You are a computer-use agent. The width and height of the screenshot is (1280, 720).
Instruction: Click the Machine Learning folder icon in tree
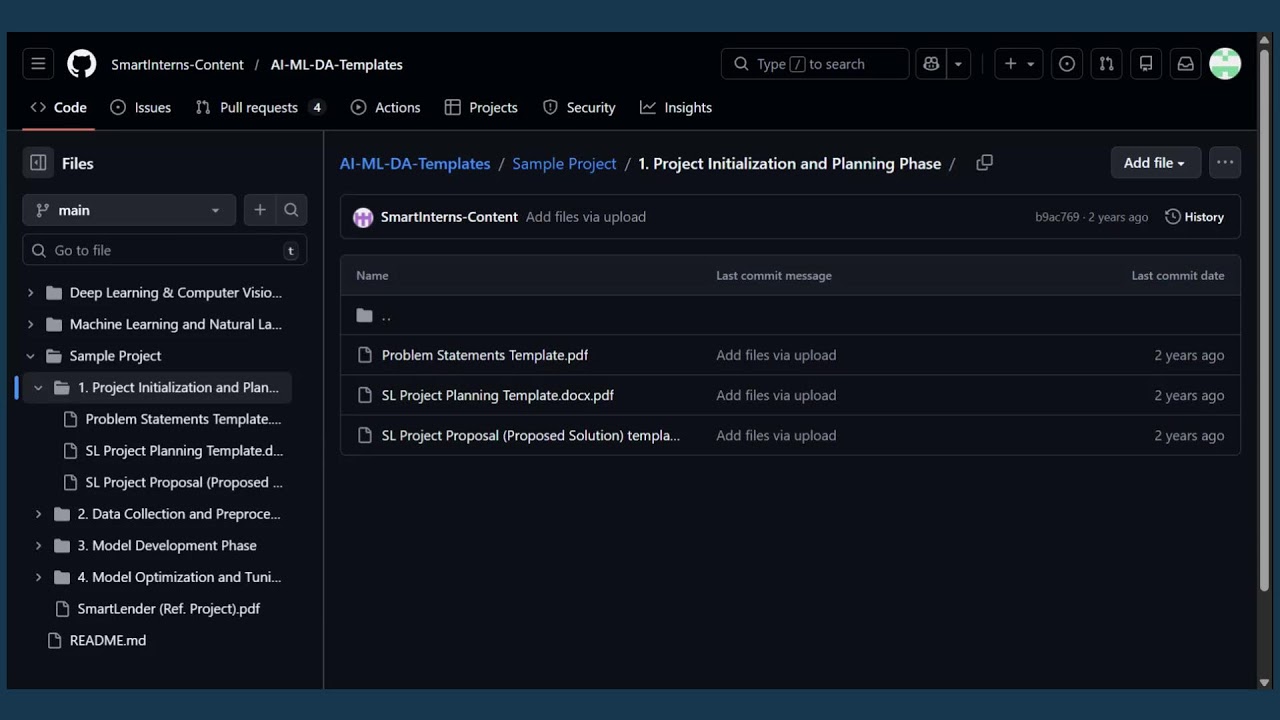(x=54, y=324)
